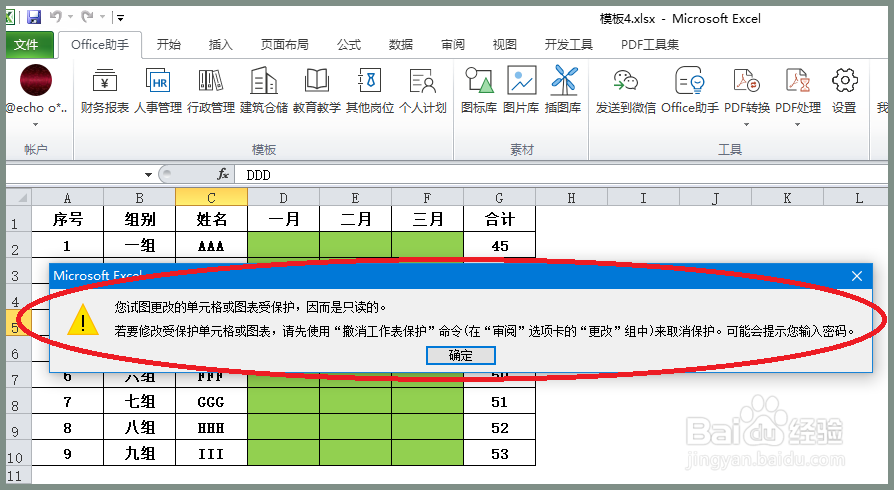The width and height of the screenshot is (894, 490).
Task: Switch to the 公式 tab
Action: pos(349,44)
